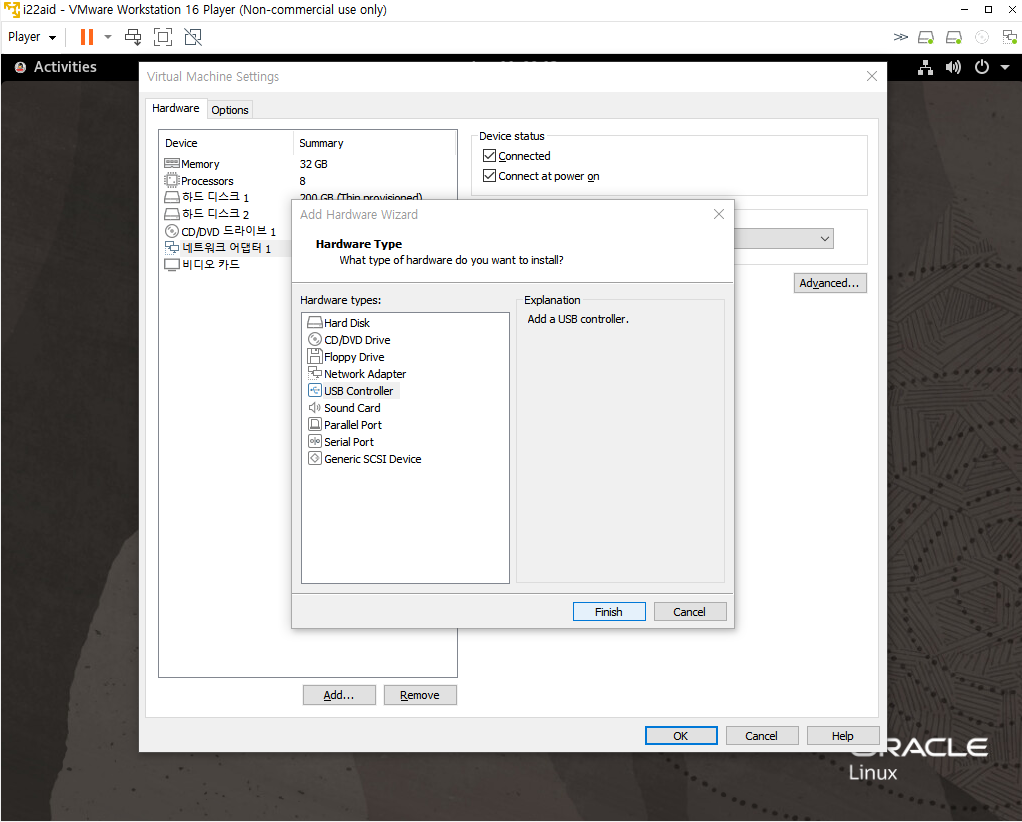Click the pause virtual machine icon
1022x822 pixels.
[87, 37]
